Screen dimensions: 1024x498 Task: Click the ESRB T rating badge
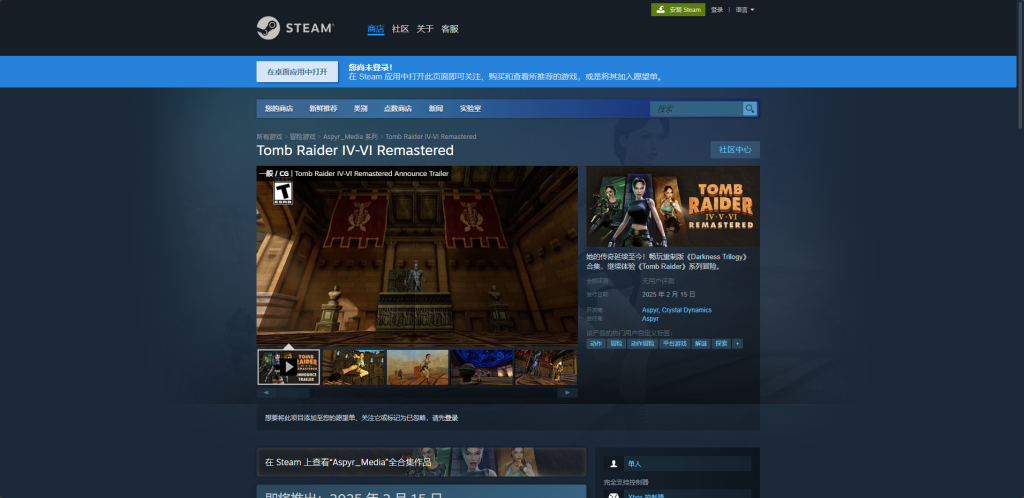(x=283, y=193)
